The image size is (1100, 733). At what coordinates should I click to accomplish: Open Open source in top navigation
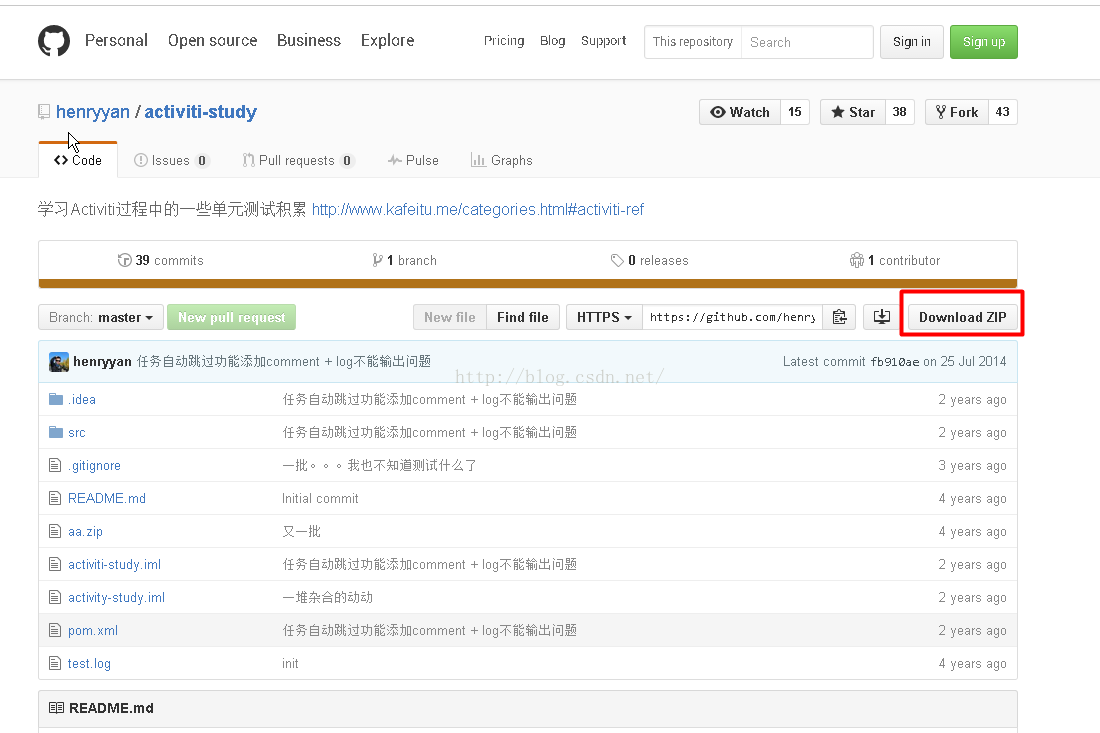(x=213, y=41)
